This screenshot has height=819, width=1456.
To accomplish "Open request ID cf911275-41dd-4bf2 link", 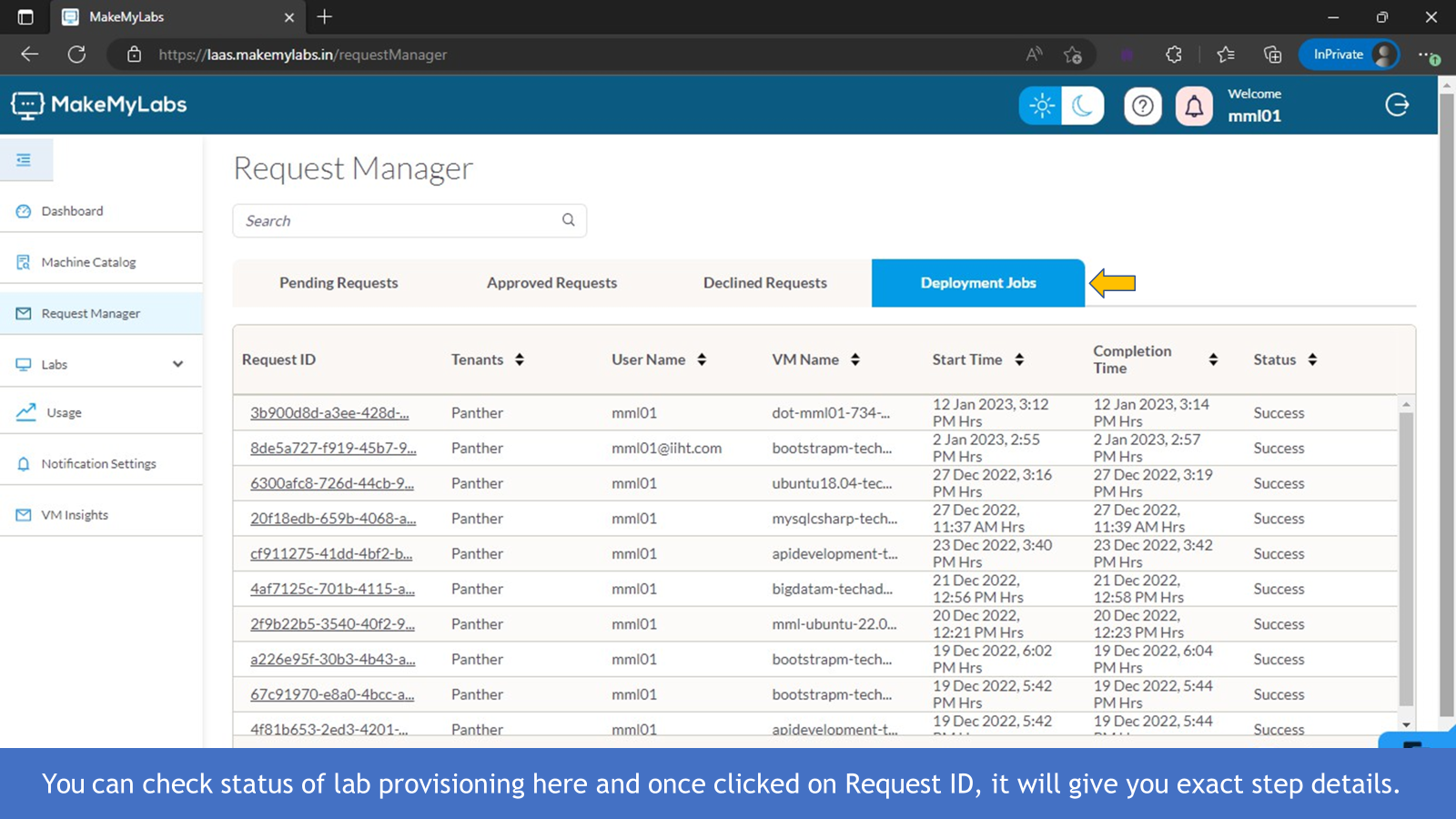I will point(331,554).
